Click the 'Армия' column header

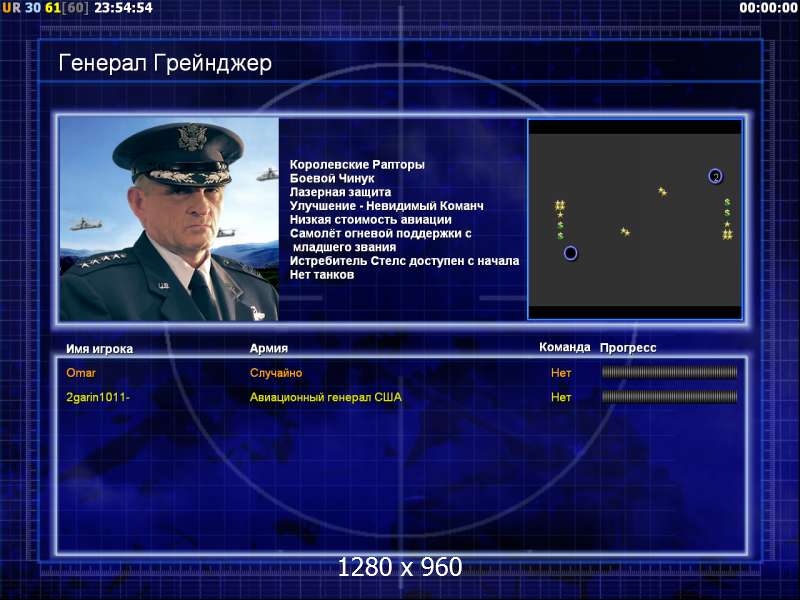pyautogui.click(x=269, y=348)
